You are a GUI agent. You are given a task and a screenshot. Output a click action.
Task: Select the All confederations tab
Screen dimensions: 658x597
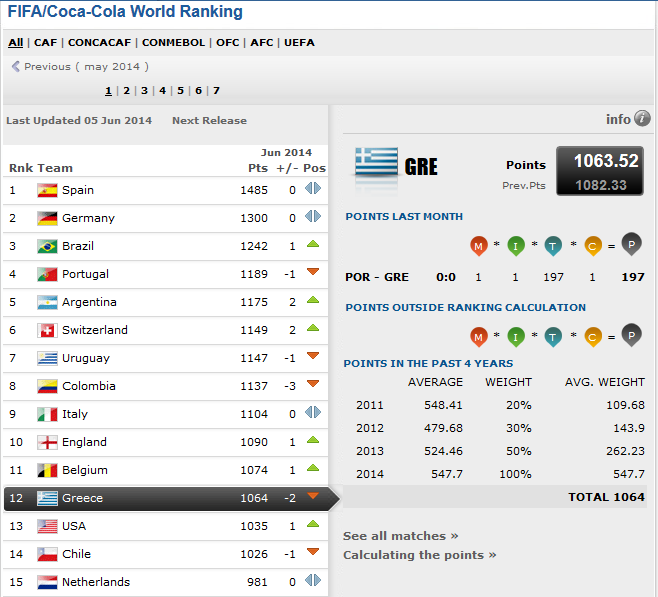point(16,42)
